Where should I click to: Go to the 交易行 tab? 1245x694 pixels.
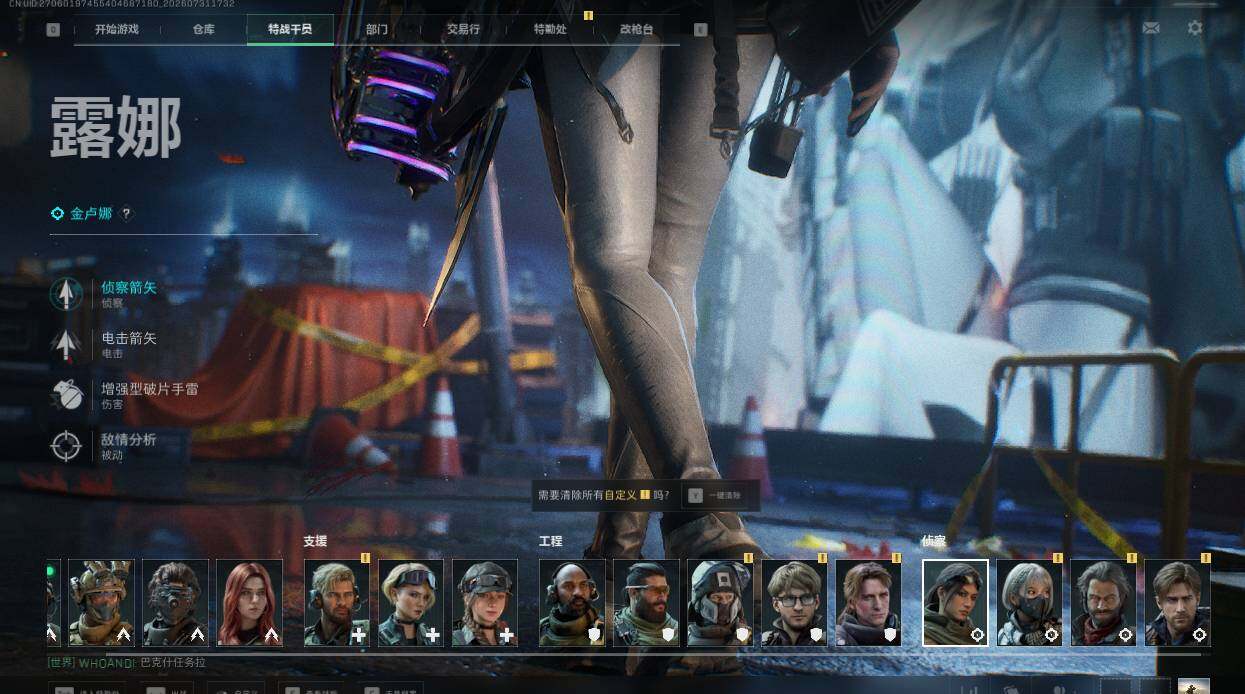(463, 29)
